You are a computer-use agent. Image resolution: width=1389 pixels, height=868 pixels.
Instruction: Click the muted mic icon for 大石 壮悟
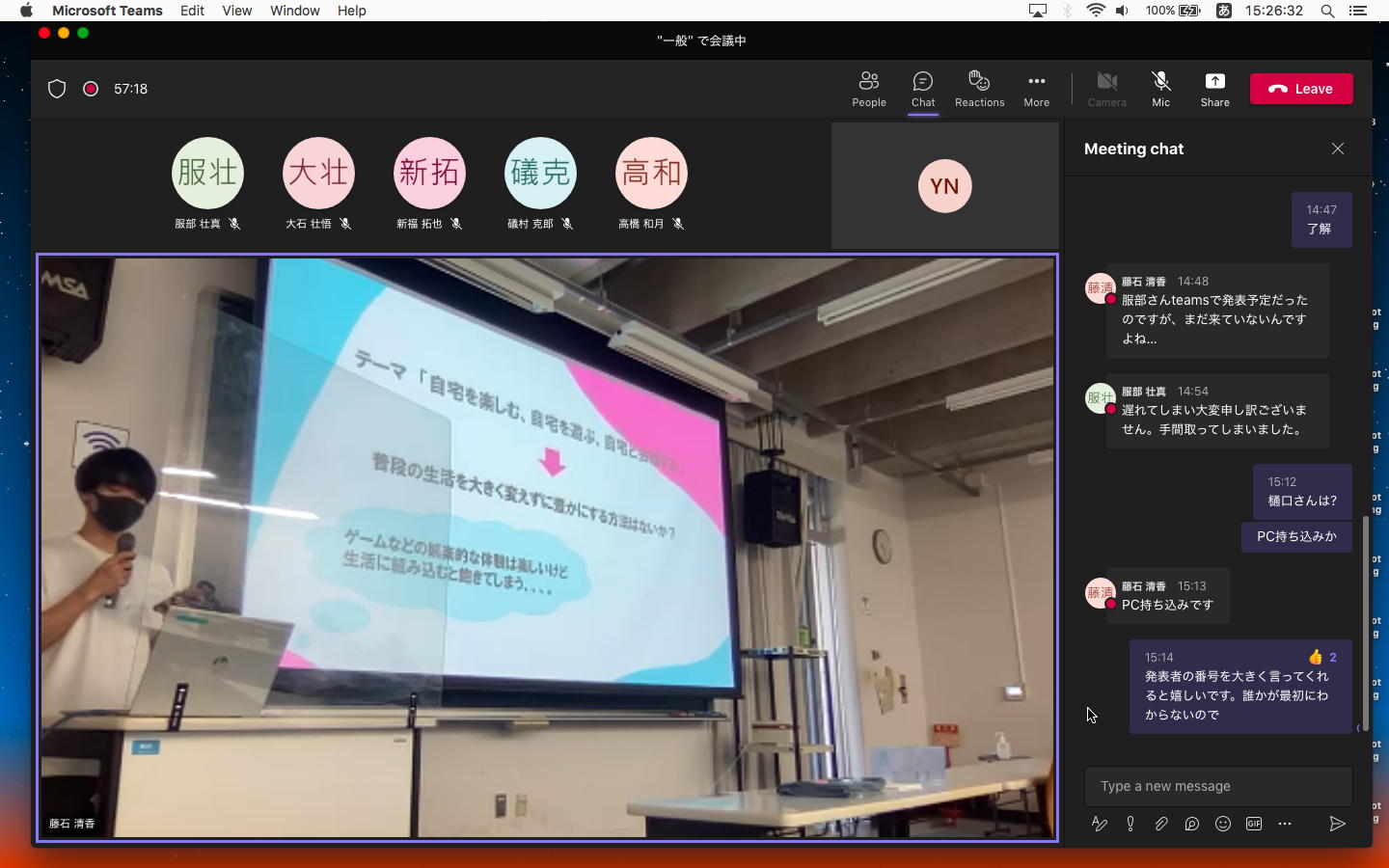(x=345, y=224)
